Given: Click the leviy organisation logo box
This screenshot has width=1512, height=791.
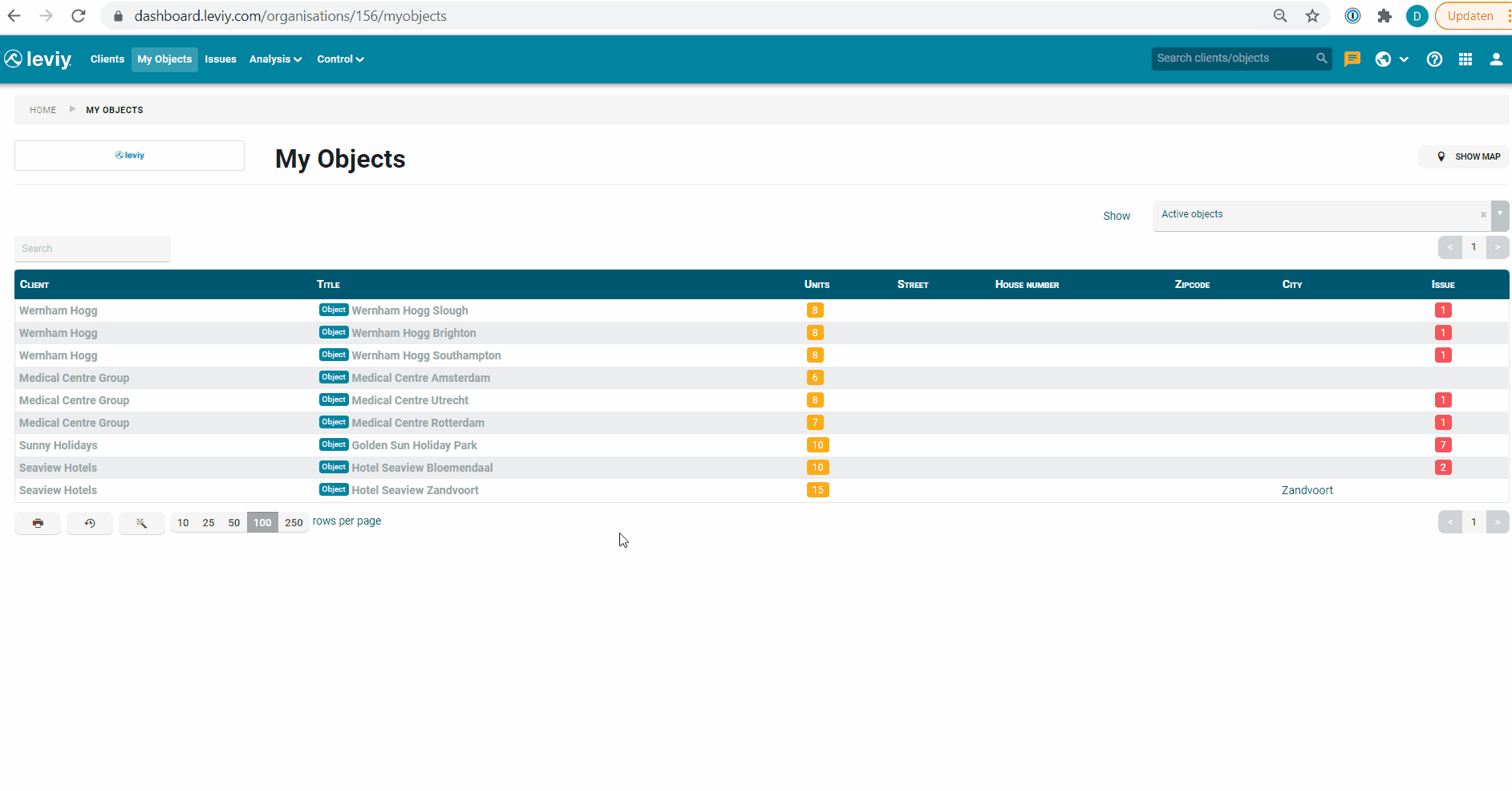Looking at the screenshot, I should pyautogui.click(x=129, y=156).
